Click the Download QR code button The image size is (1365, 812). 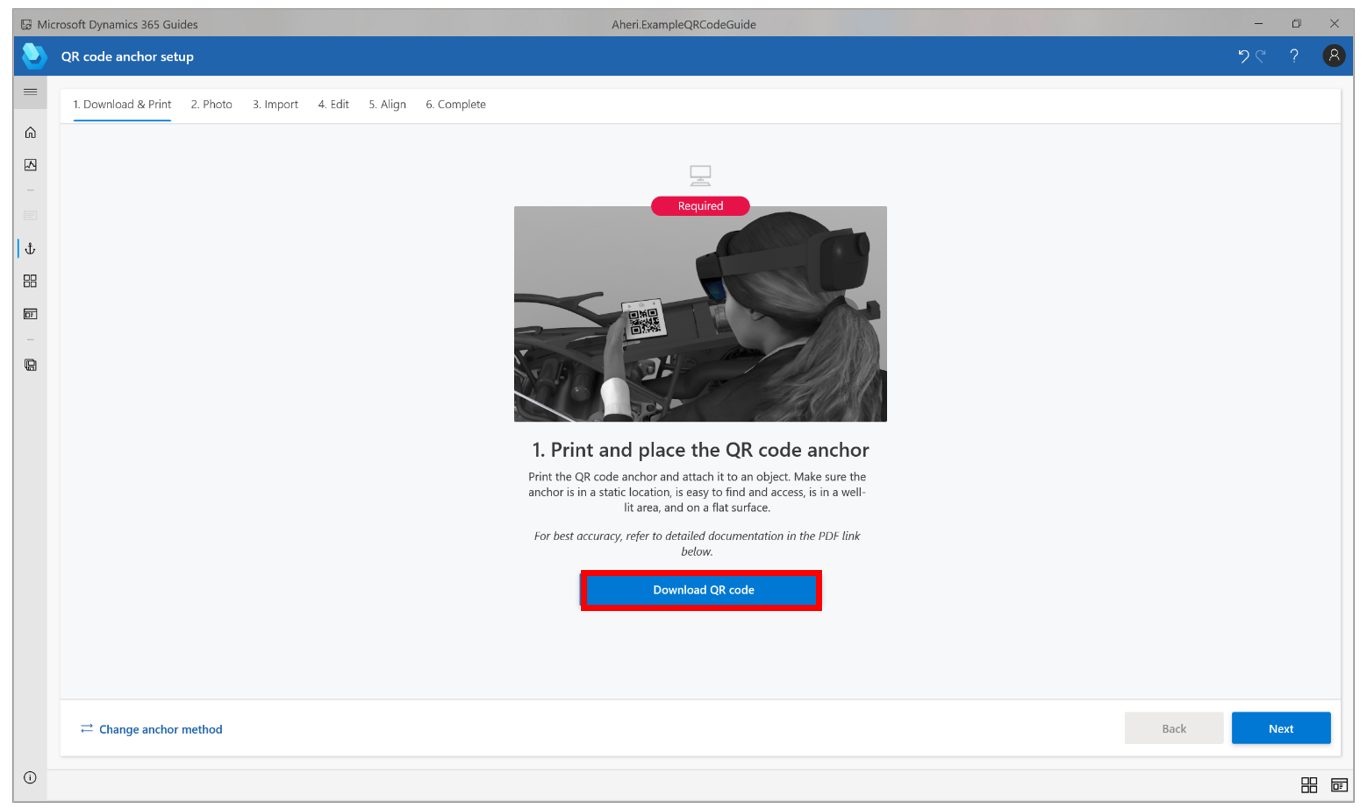coord(700,589)
